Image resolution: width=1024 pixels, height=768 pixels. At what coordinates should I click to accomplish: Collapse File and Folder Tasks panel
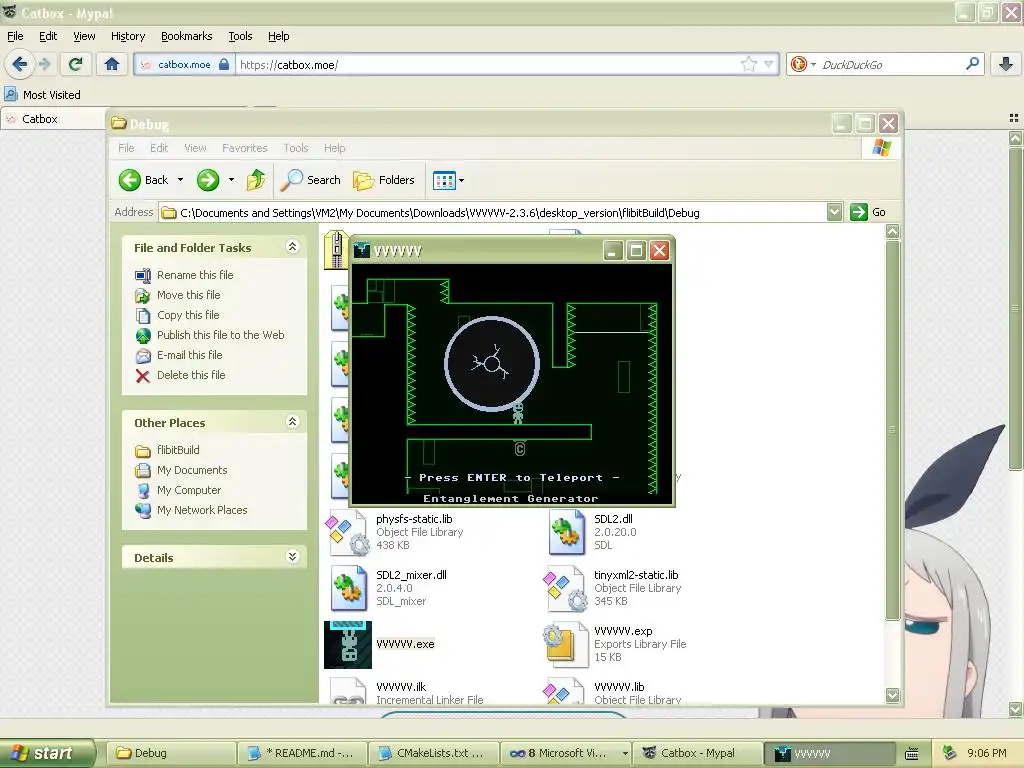[x=293, y=246]
